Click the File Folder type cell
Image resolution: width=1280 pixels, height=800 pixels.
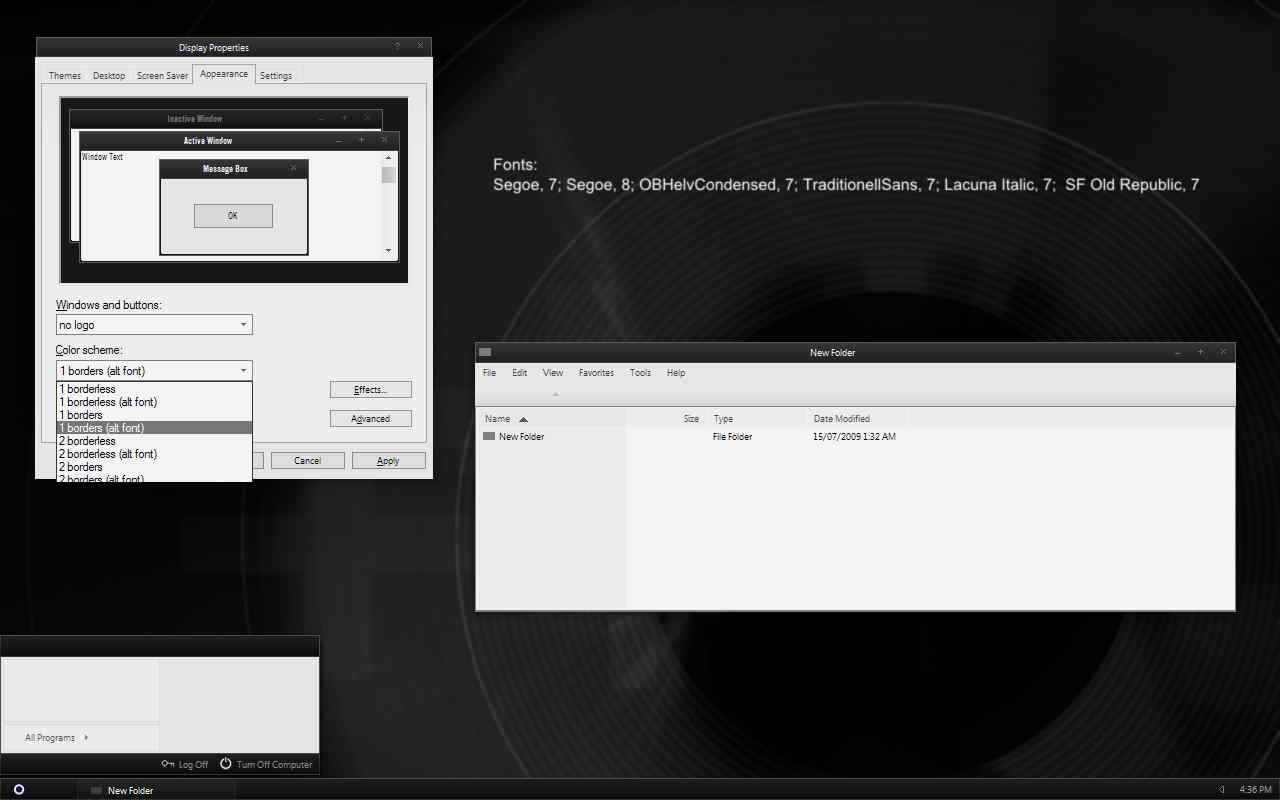tap(732, 437)
